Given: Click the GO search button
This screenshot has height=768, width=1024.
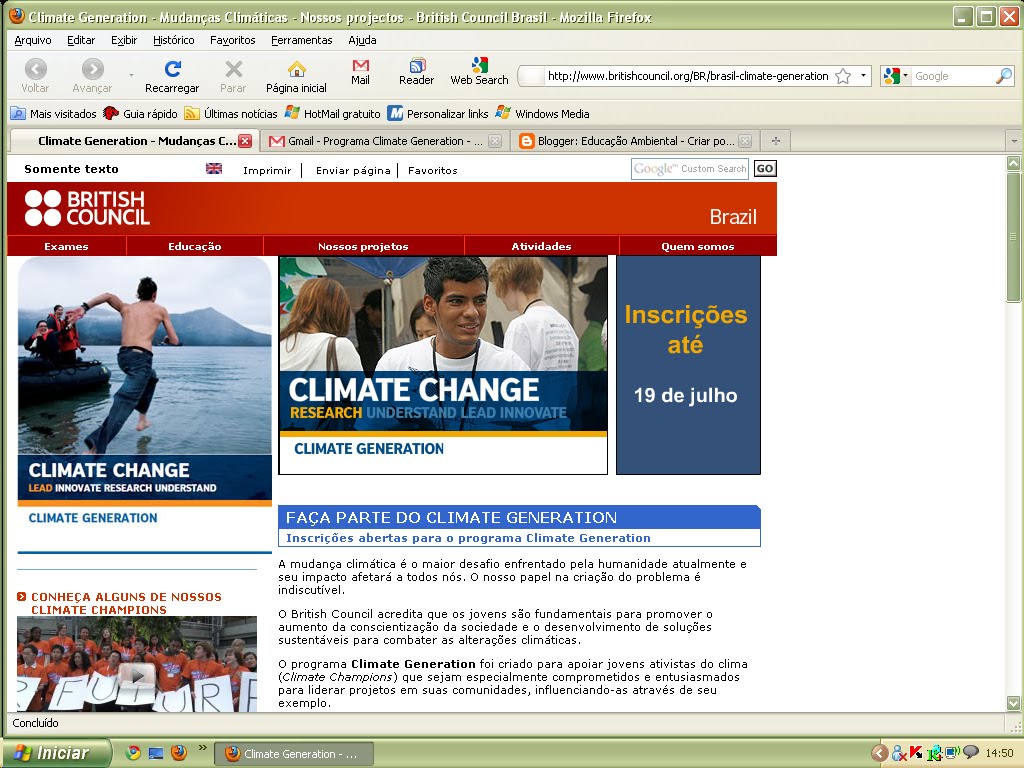Looking at the screenshot, I should click(x=765, y=168).
